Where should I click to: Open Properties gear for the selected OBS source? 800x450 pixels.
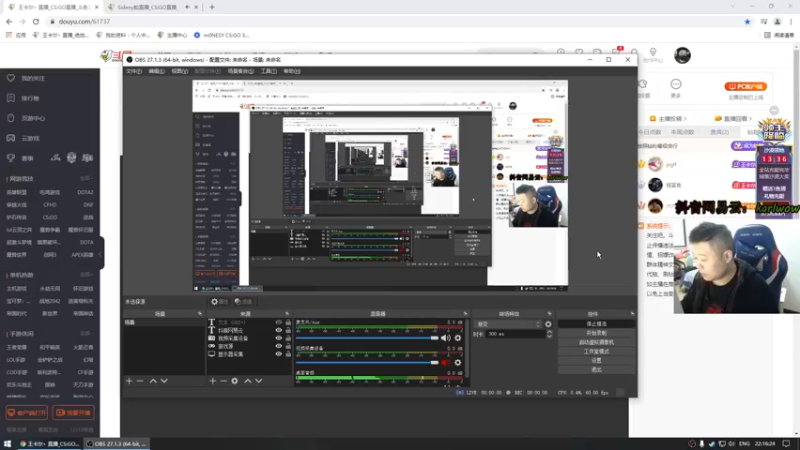(x=220, y=302)
